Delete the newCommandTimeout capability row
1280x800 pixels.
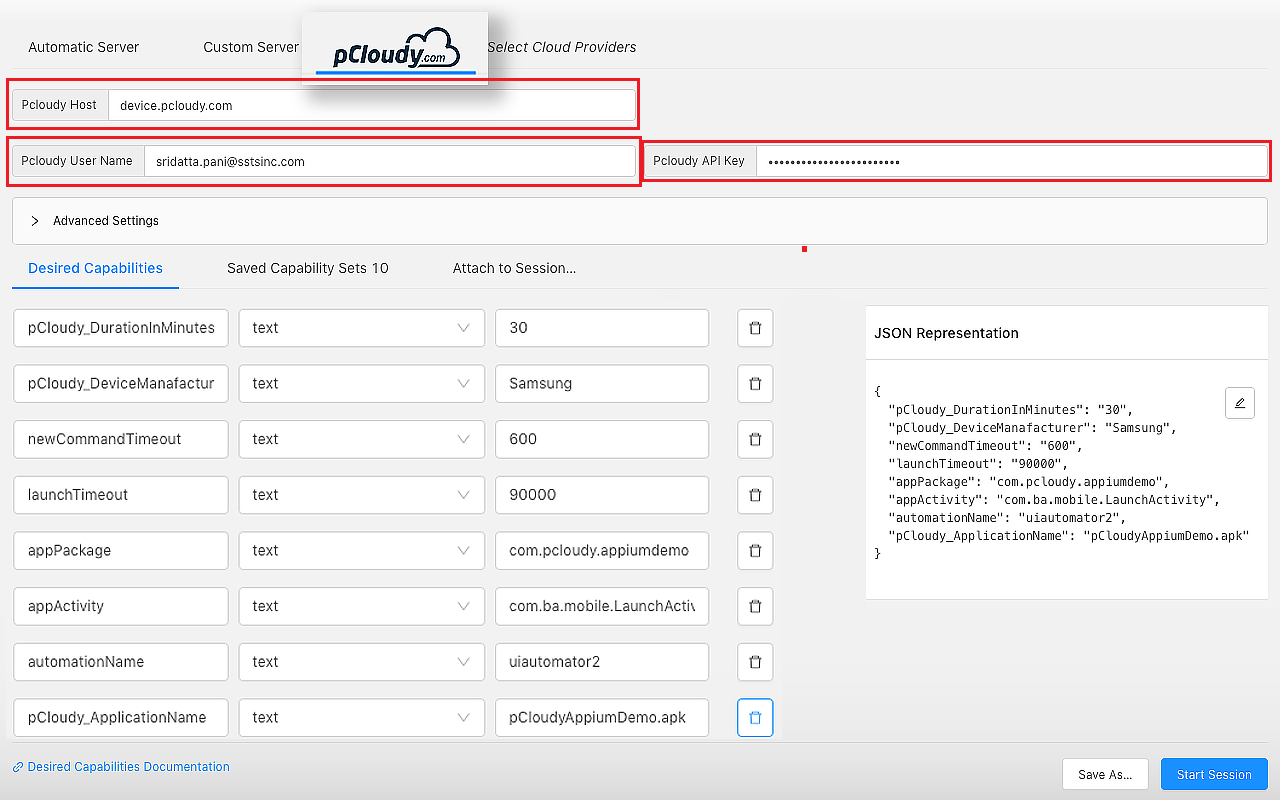click(x=755, y=439)
